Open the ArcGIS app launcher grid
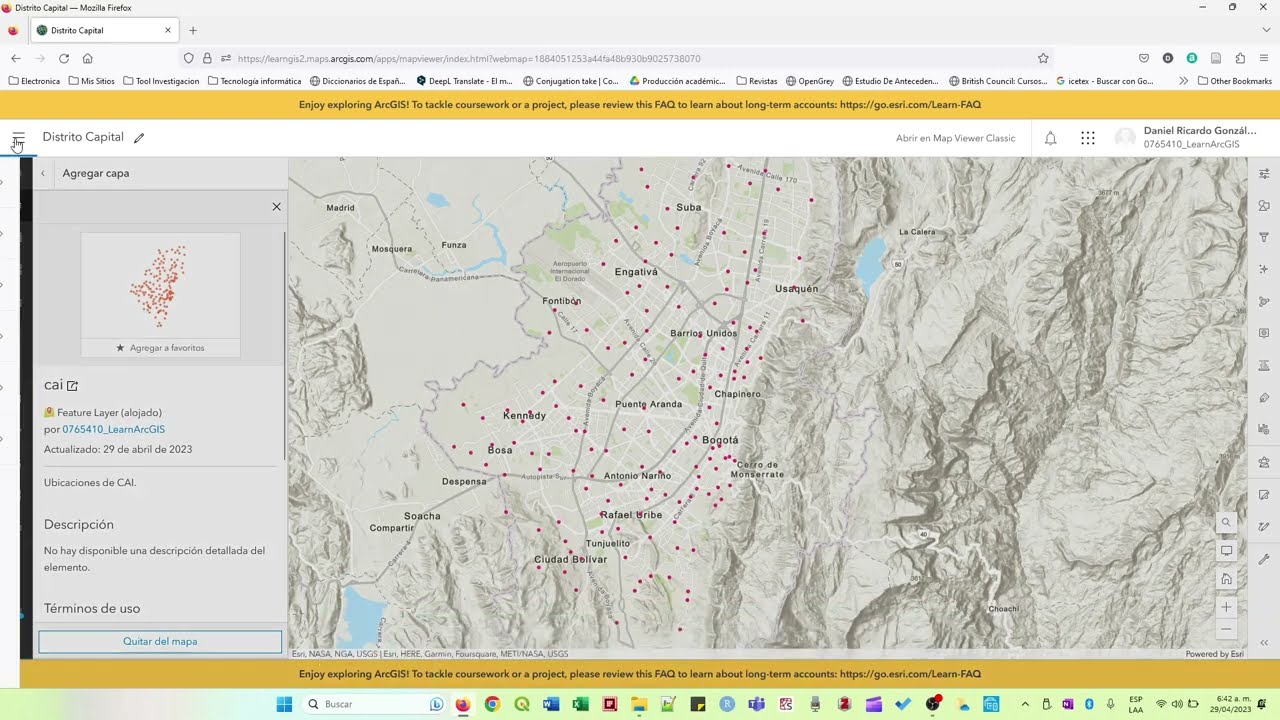Viewport: 1280px width, 720px height. click(1088, 138)
